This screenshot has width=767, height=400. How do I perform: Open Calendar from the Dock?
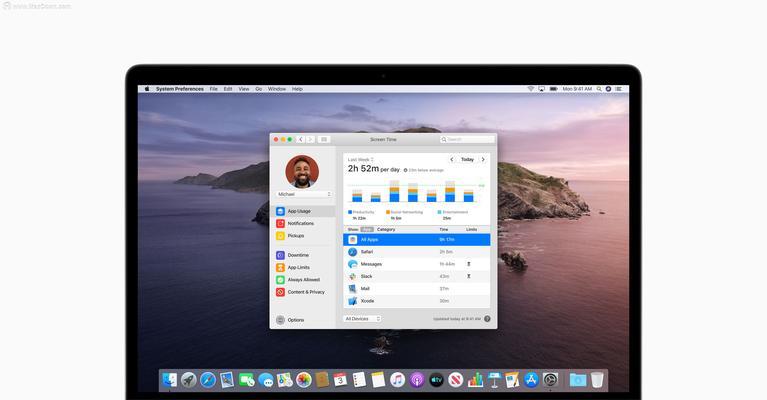(x=341, y=380)
